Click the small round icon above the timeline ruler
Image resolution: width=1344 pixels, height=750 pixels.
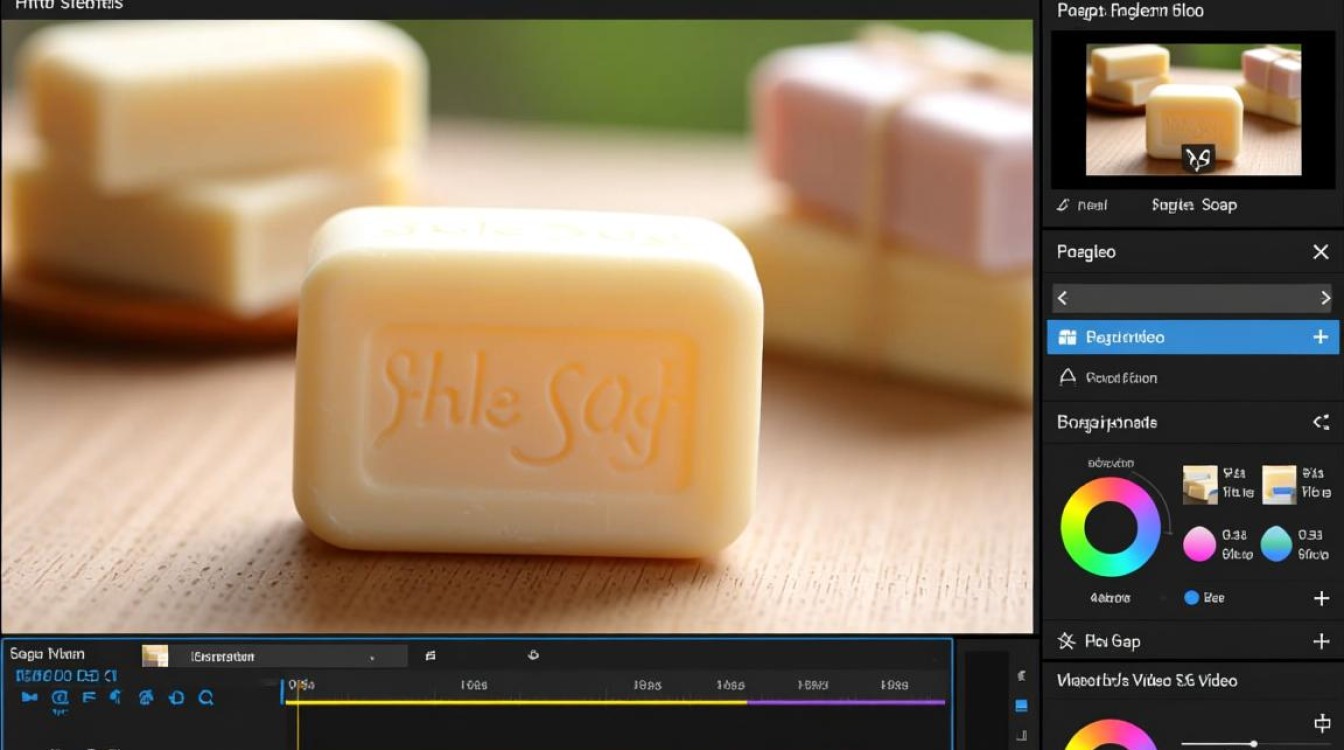pyautogui.click(x=533, y=656)
